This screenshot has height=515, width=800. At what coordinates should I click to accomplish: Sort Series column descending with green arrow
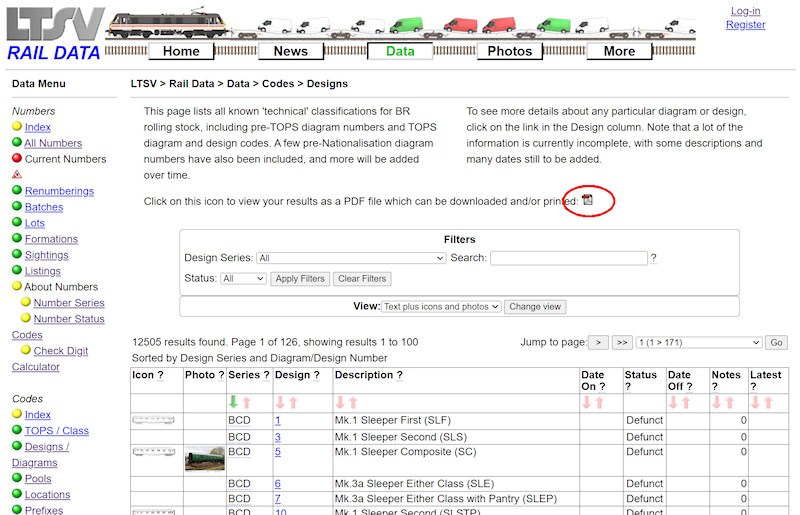point(233,403)
